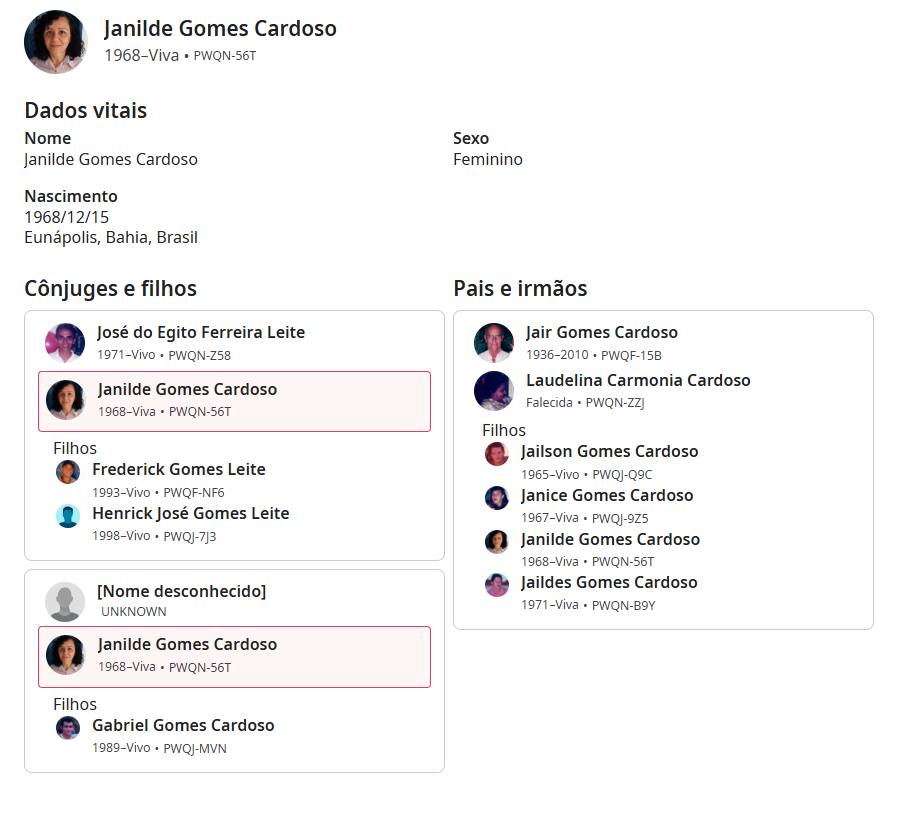Click Laudelina Carmonia Cardoso's avatar photo
Image resolution: width=899 pixels, height=821 pixels.
[x=494, y=391]
